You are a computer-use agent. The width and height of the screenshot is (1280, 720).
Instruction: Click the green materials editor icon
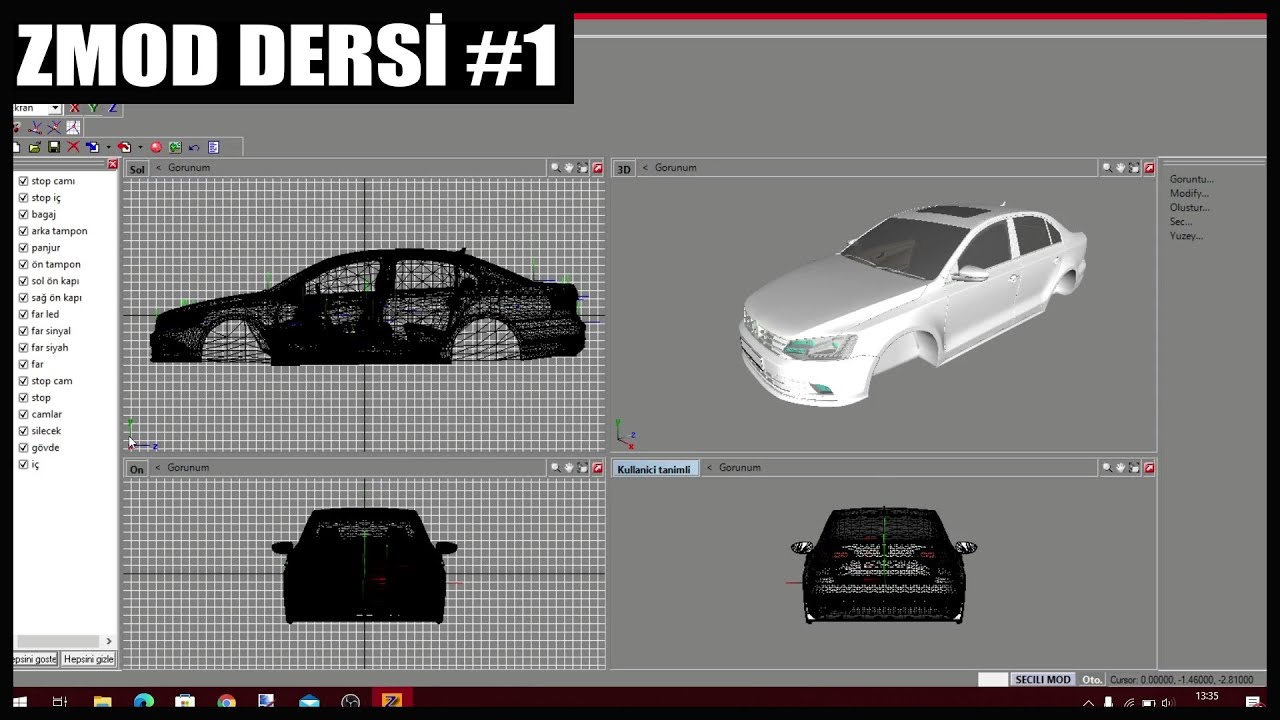point(175,147)
